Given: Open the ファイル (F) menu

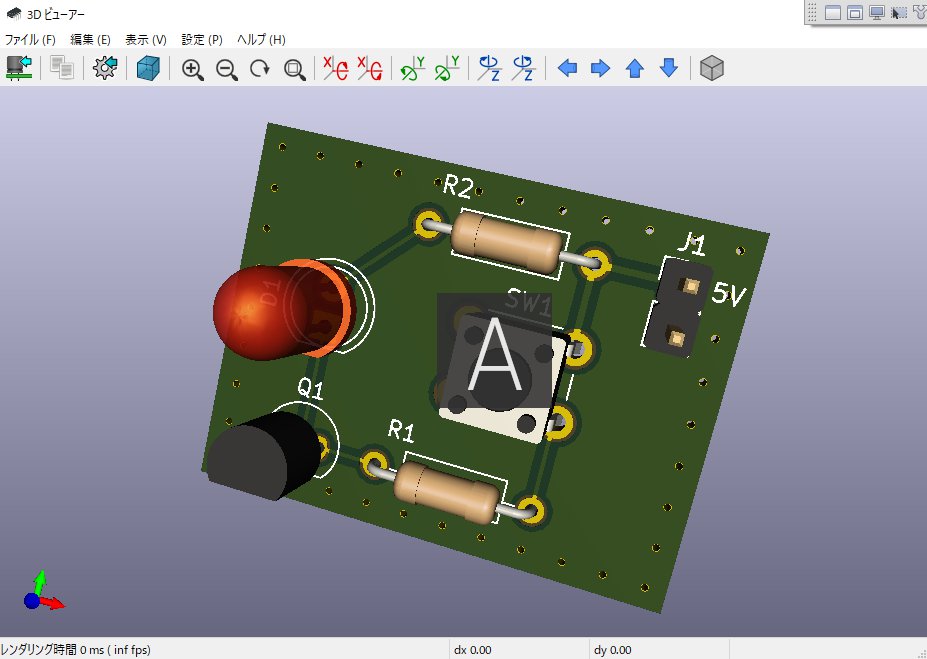Looking at the screenshot, I should coord(30,40).
